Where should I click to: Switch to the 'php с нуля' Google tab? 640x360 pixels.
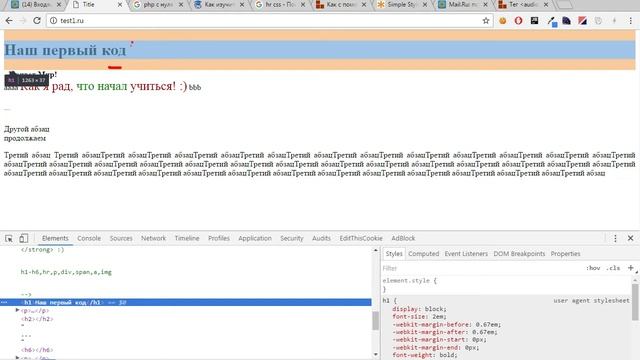158,5
